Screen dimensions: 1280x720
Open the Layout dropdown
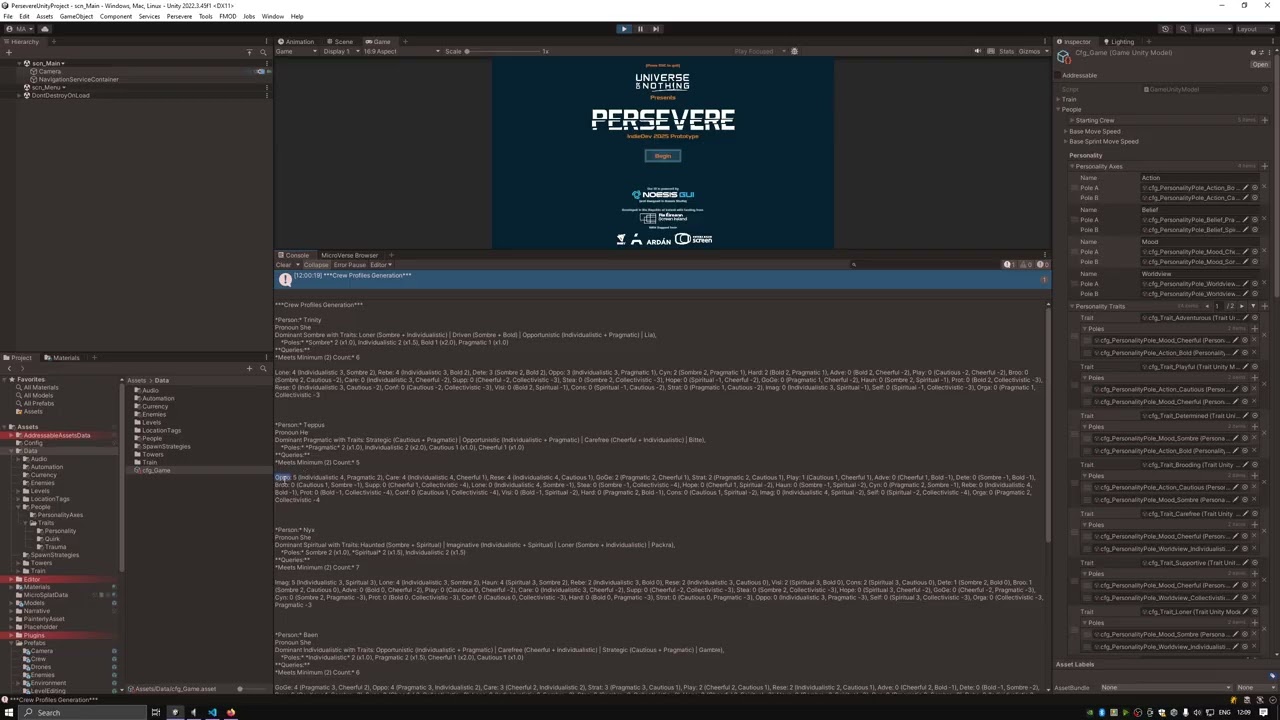coord(1254,29)
